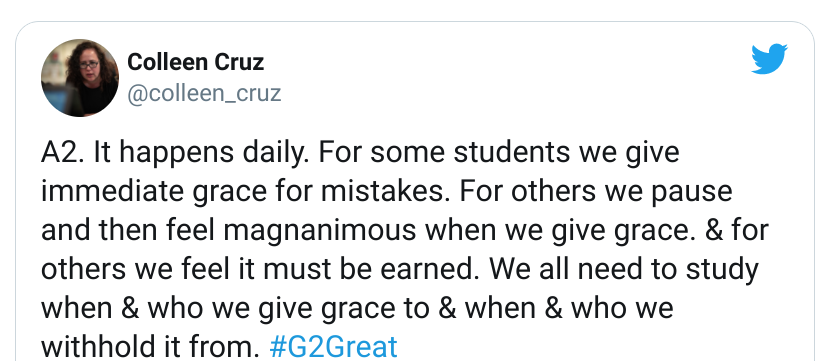The width and height of the screenshot is (820, 361).
Task: Open Colleen Cruz's profile picture
Action: pos(80,77)
